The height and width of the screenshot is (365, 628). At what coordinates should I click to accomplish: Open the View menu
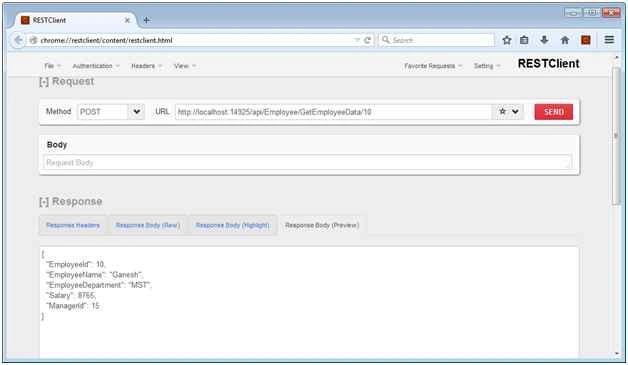coord(185,66)
